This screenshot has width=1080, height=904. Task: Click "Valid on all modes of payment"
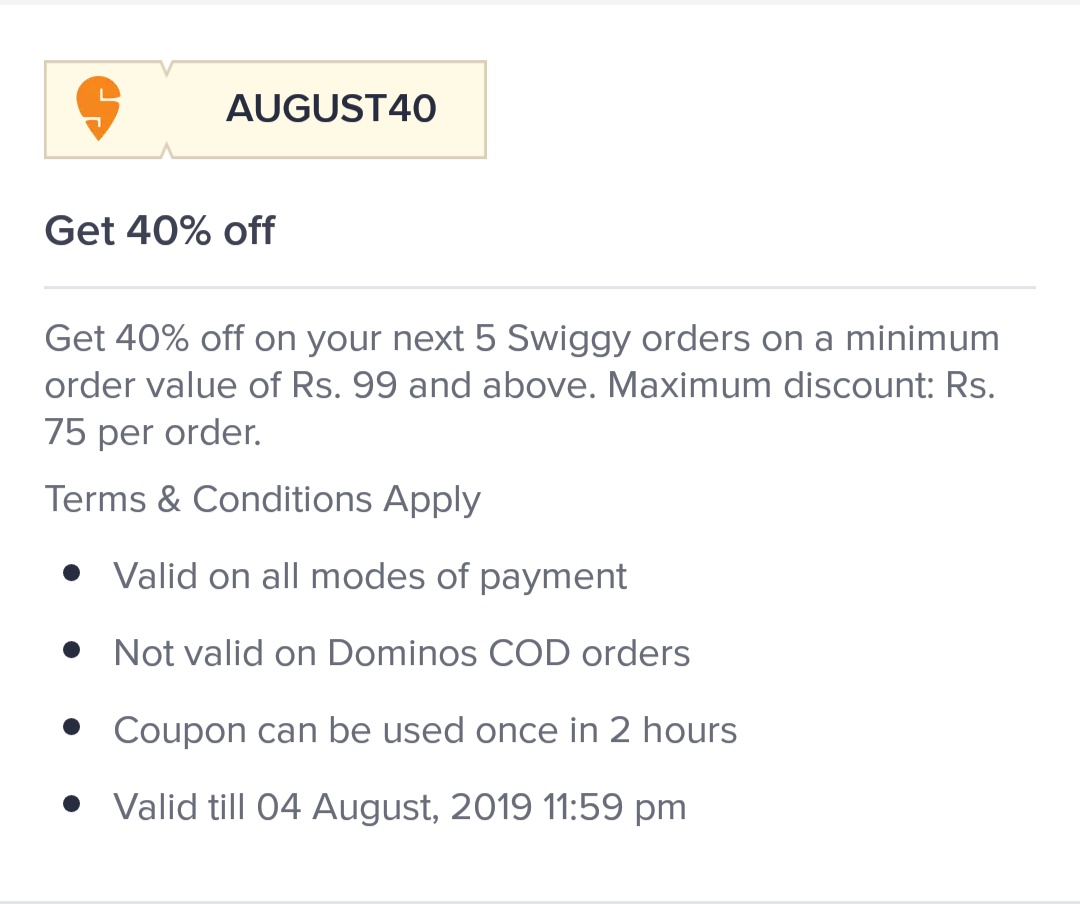(x=370, y=576)
